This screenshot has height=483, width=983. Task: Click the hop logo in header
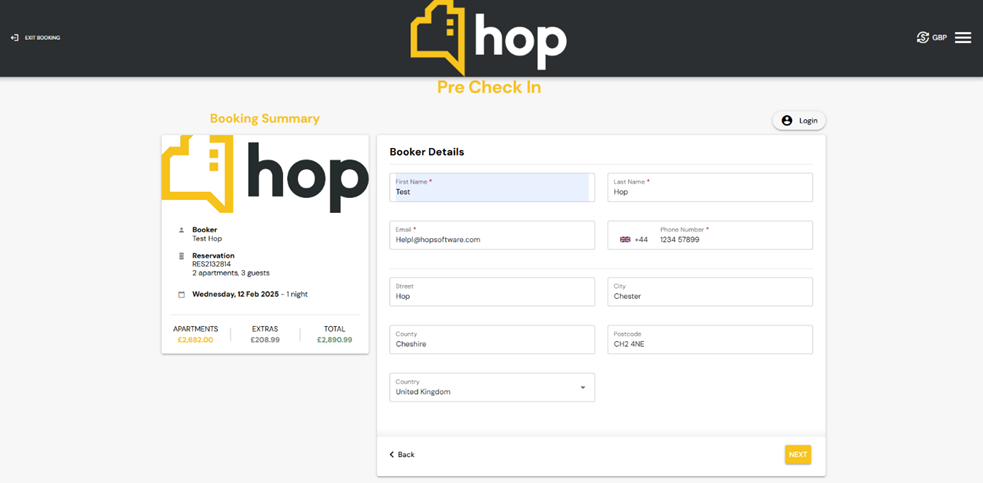[489, 38]
